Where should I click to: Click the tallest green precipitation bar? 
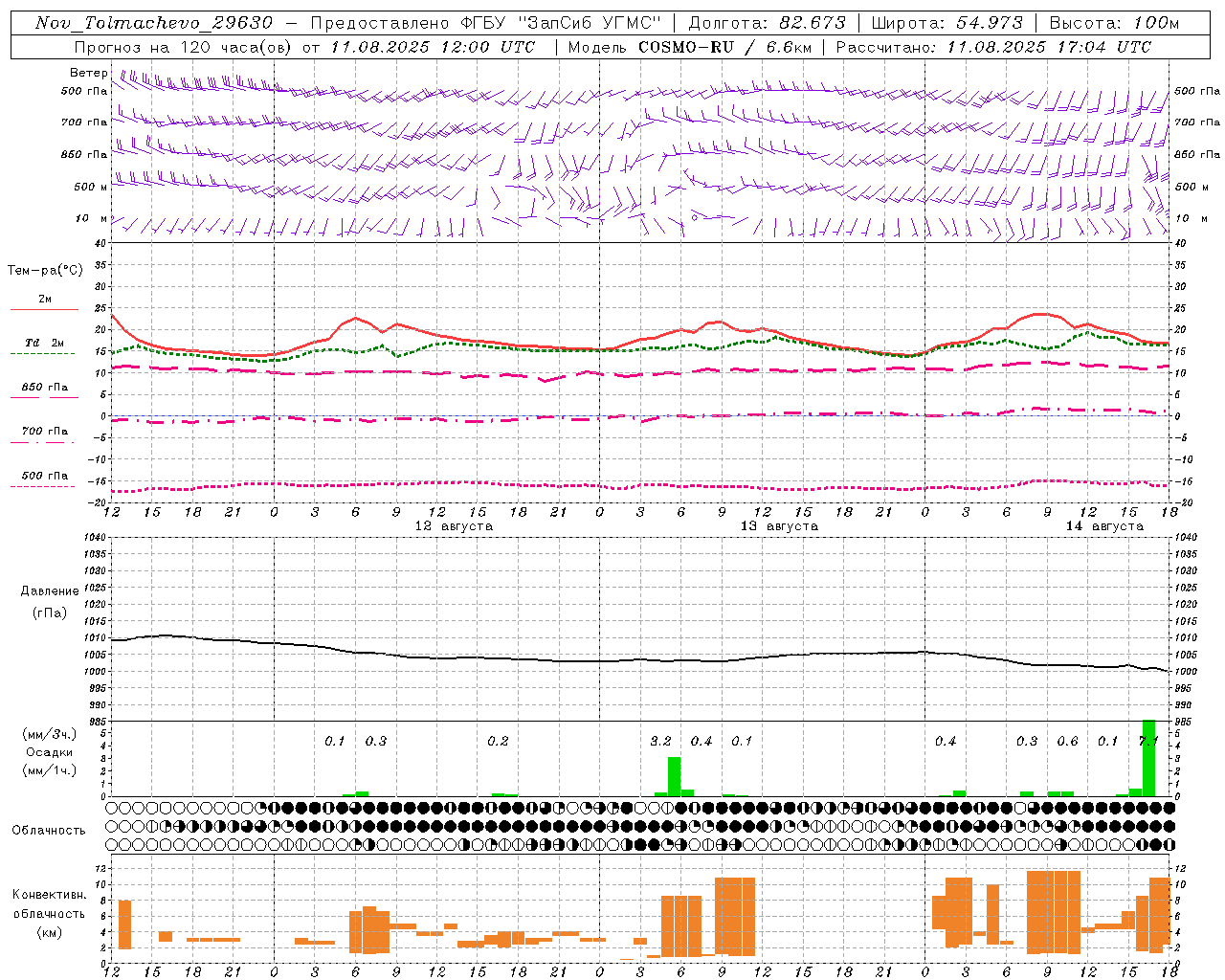(1148, 758)
